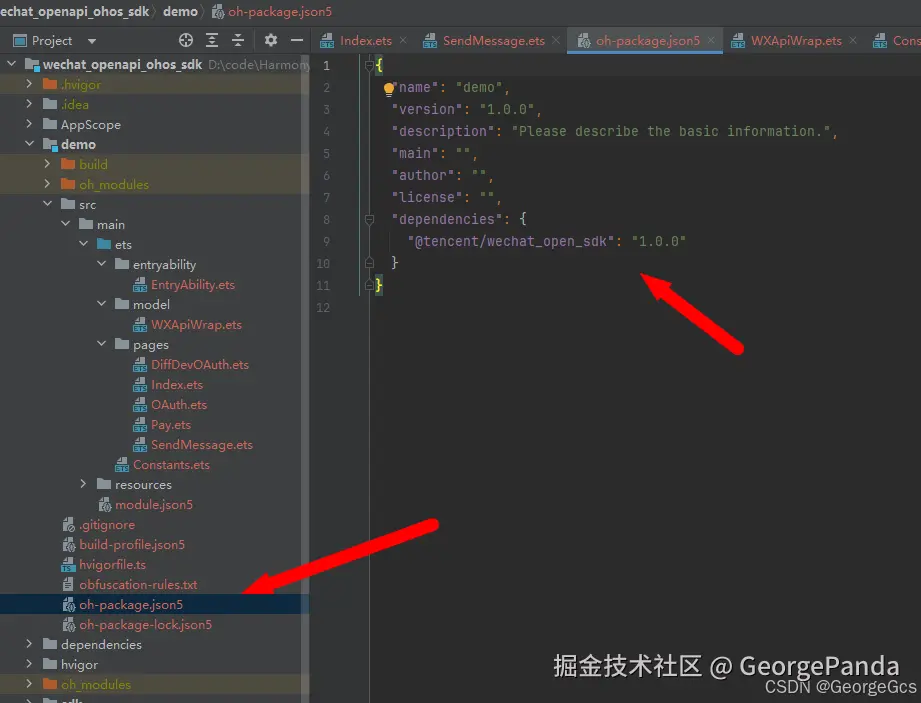
Task: Switch to the SendMessage.ets tab
Action: point(493,41)
